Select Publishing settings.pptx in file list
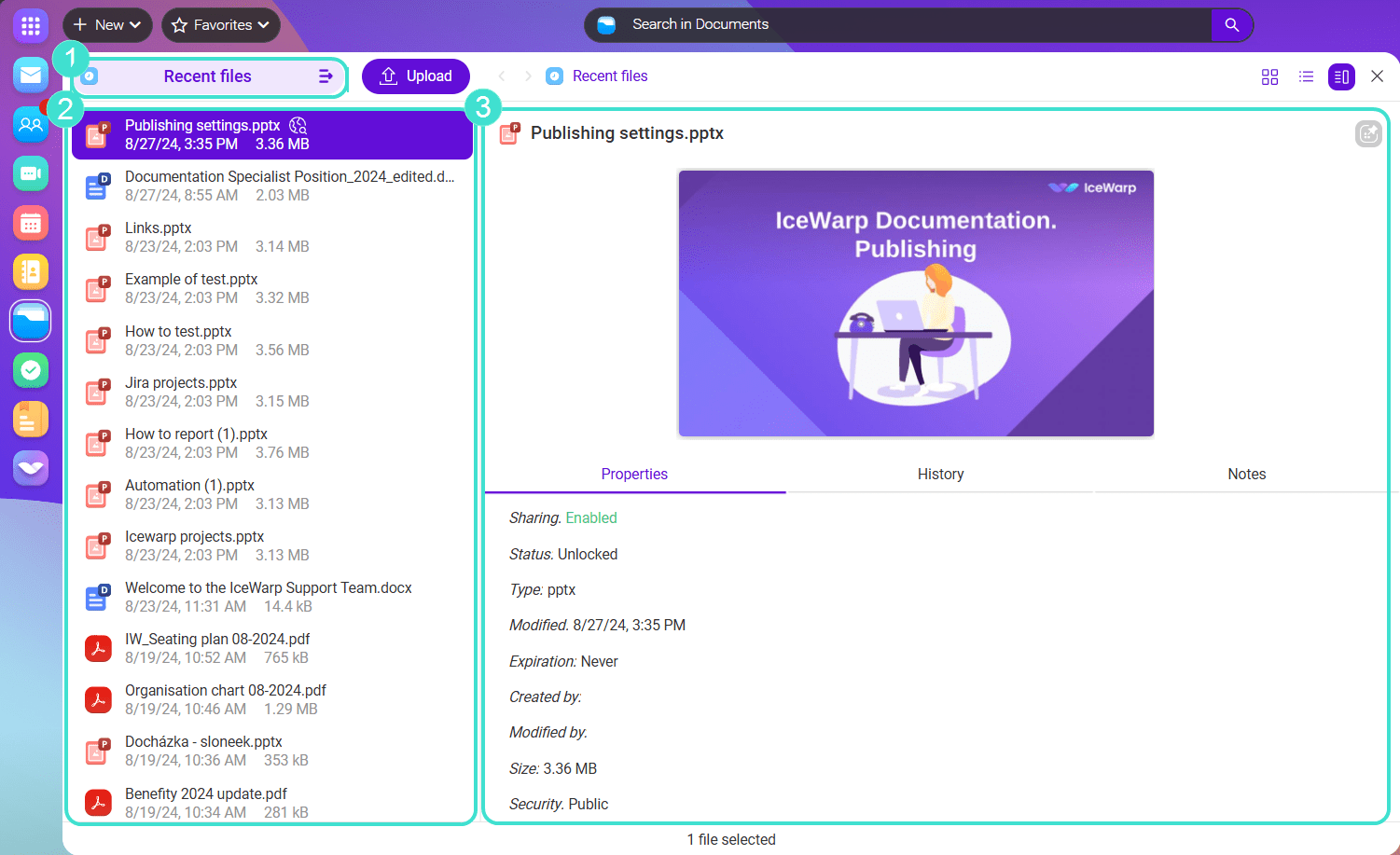Image resolution: width=1400 pixels, height=855 pixels. tap(272, 134)
